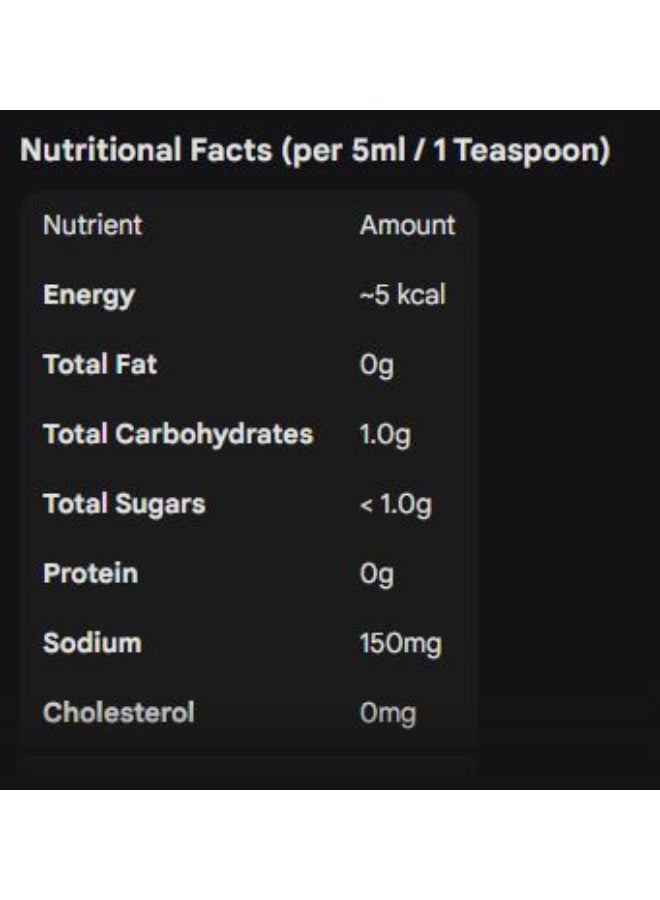The width and height of the screenshot is (660, 900).
Task: Click the Protein 0g value
Action: click(376, 575)
